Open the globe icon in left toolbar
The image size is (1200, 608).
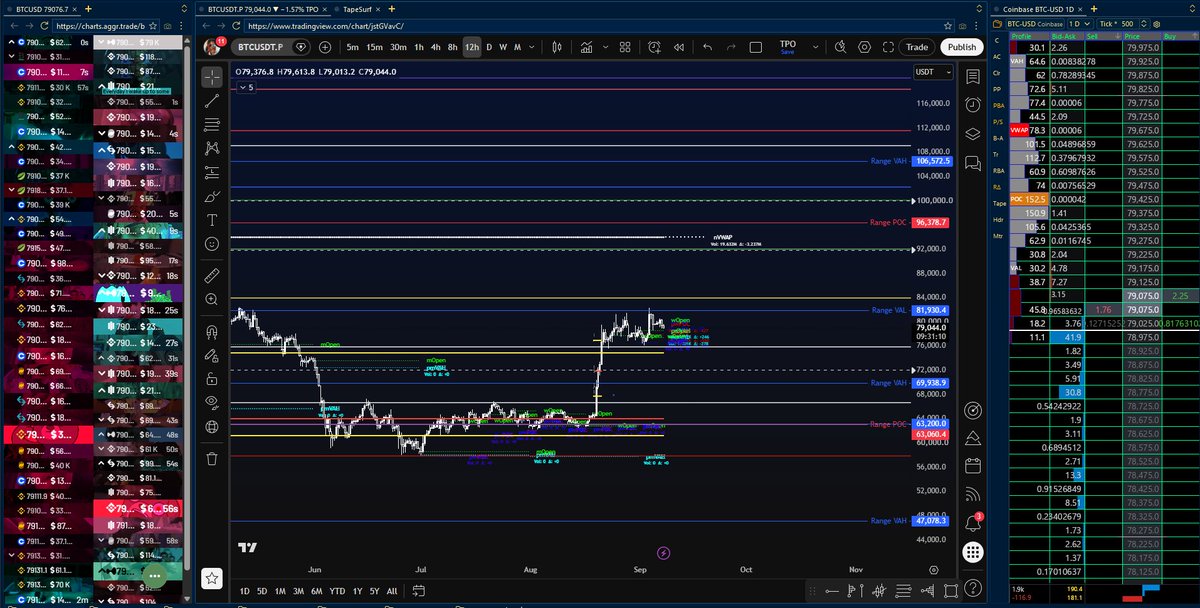tap(212, 427)
